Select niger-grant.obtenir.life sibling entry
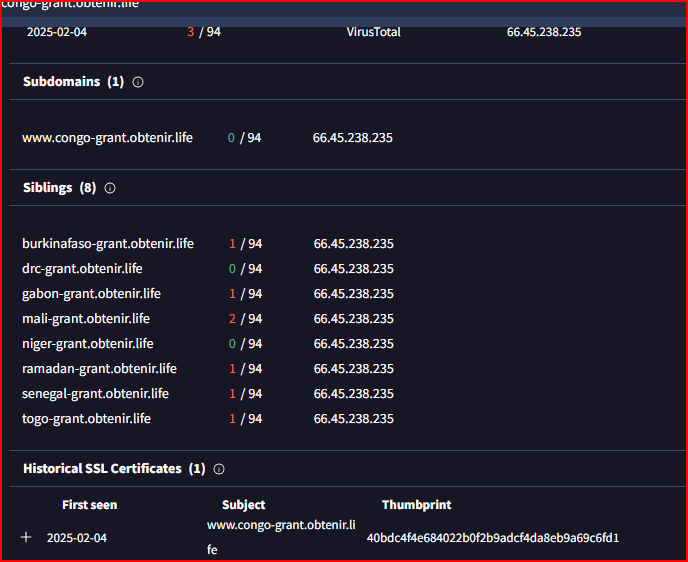Screen dimensions: 688x562 [x=88, y=344]
